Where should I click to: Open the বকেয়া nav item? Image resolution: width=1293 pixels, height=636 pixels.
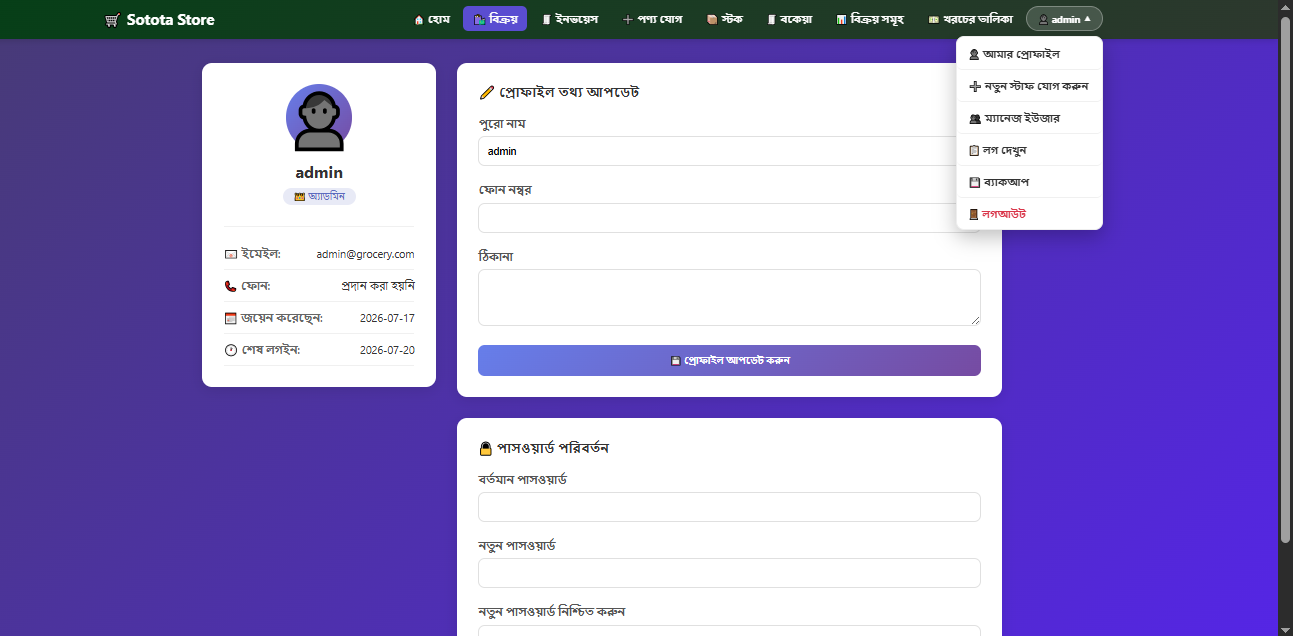point(790,19)
